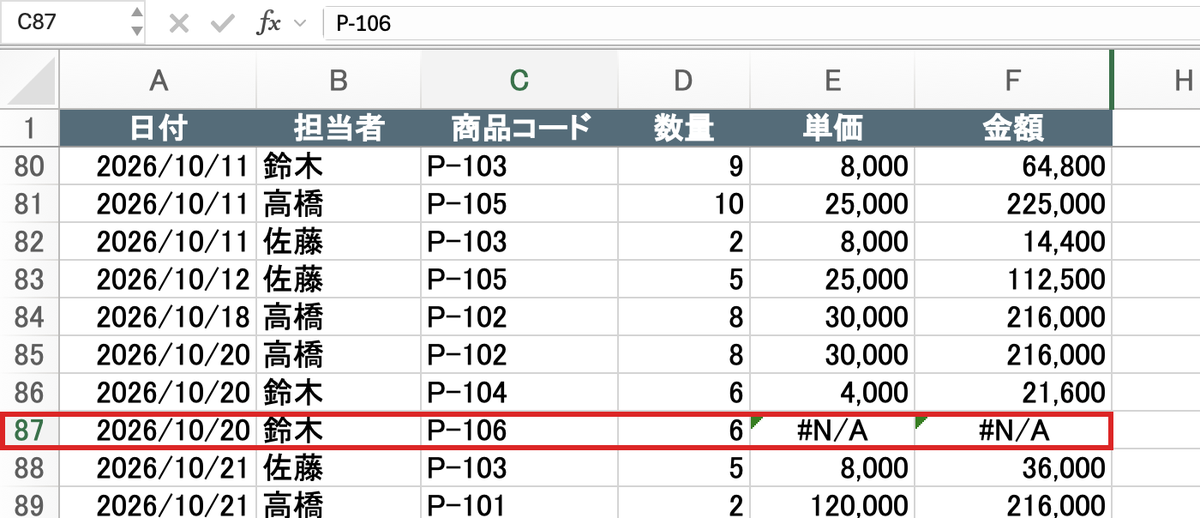Click quantity 10 in row 81

683,203
